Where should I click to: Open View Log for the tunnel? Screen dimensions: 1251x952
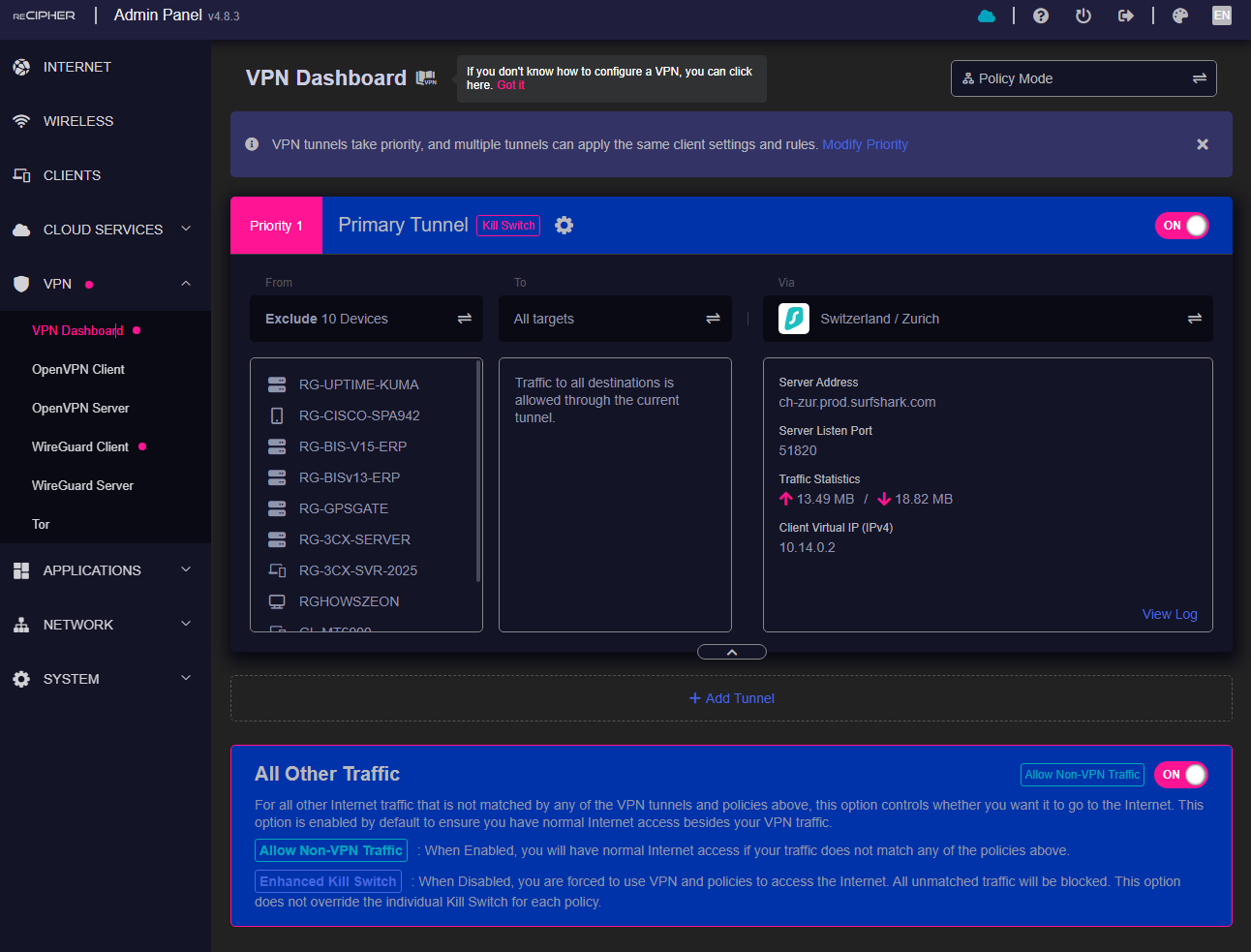[1170, 614]
